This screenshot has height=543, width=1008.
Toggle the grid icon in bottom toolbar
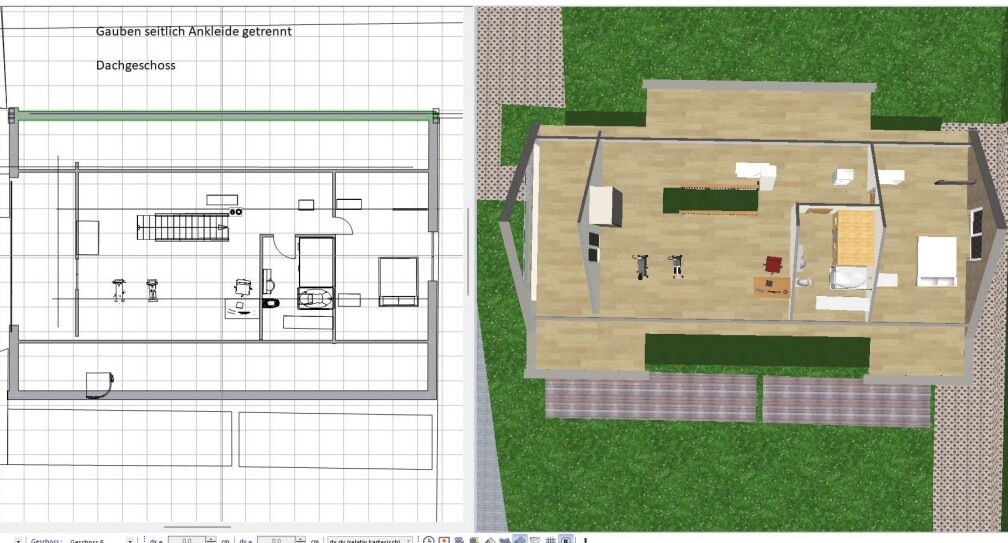tap(550, 540)
